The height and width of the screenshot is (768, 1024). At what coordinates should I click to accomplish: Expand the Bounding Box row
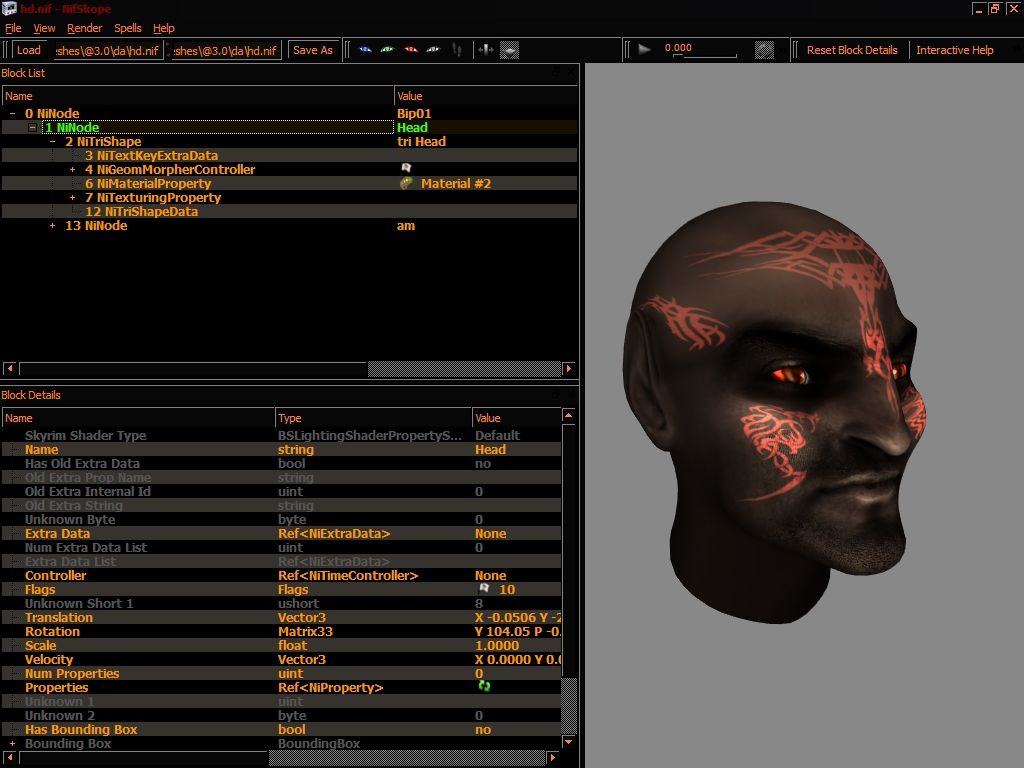(x=12, y=743)
